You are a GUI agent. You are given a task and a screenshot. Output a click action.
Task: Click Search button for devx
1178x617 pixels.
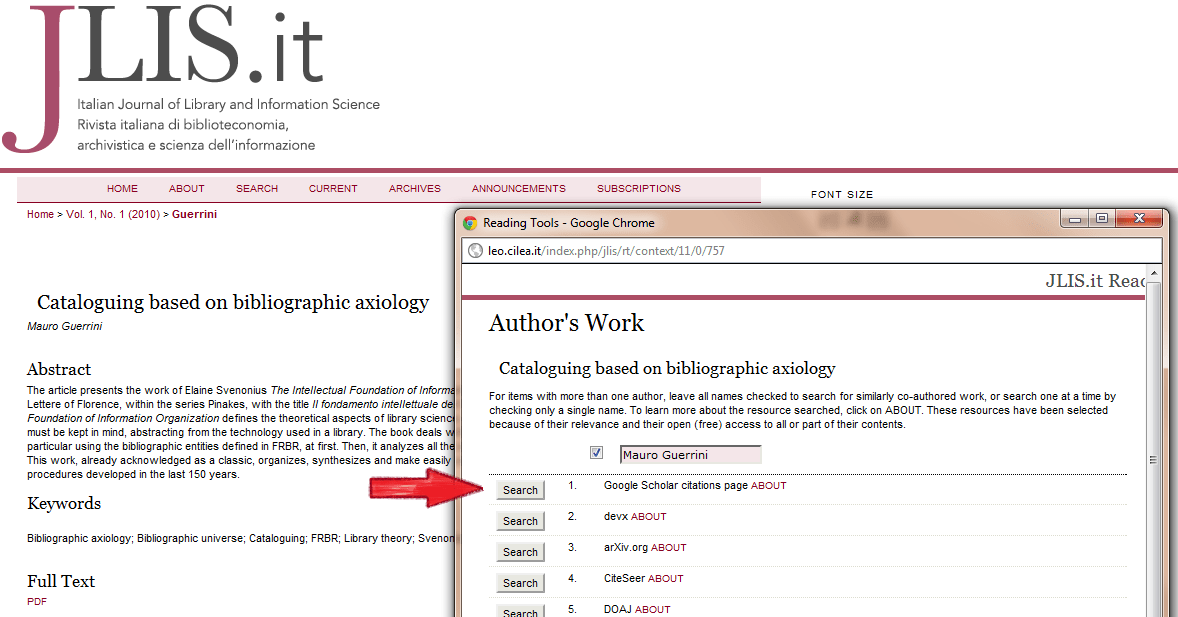[x=520, y=521]
